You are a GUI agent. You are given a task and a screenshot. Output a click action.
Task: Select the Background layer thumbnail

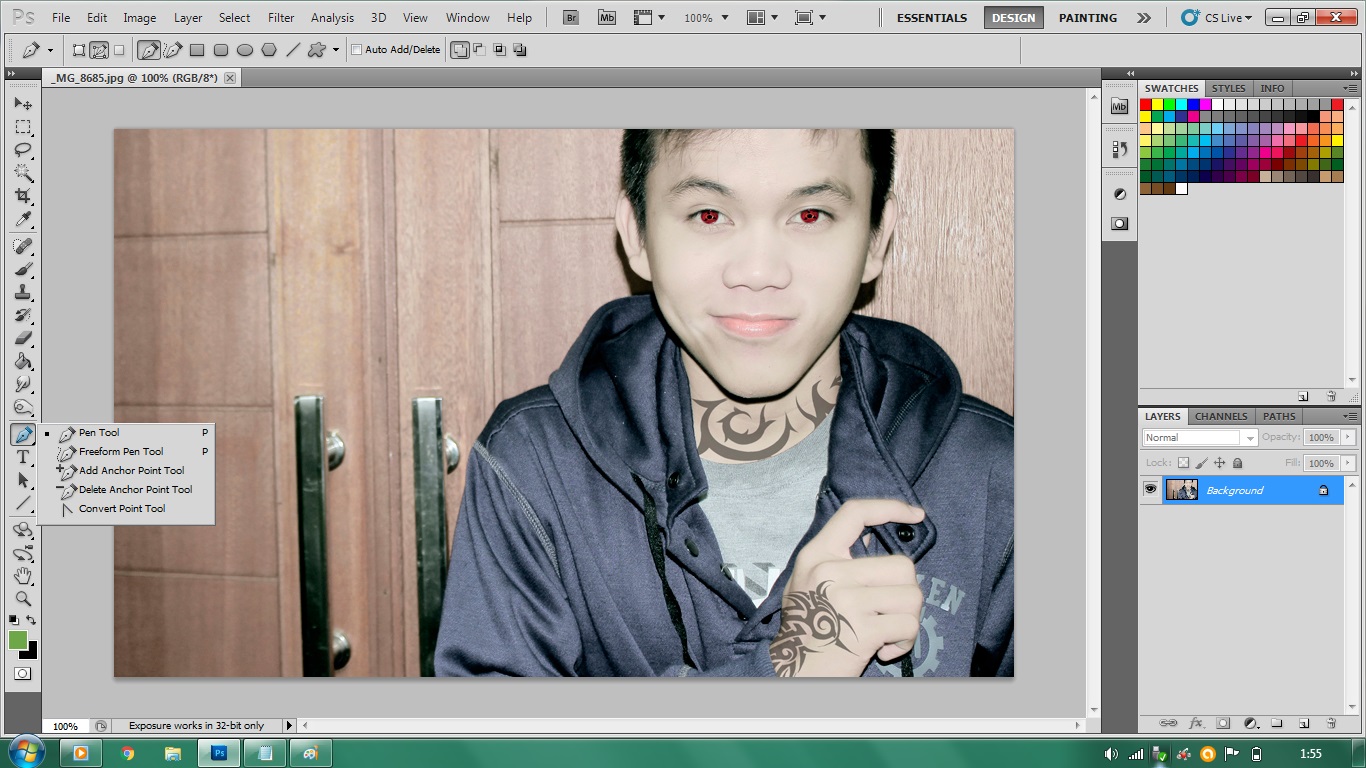[1182, 489]
